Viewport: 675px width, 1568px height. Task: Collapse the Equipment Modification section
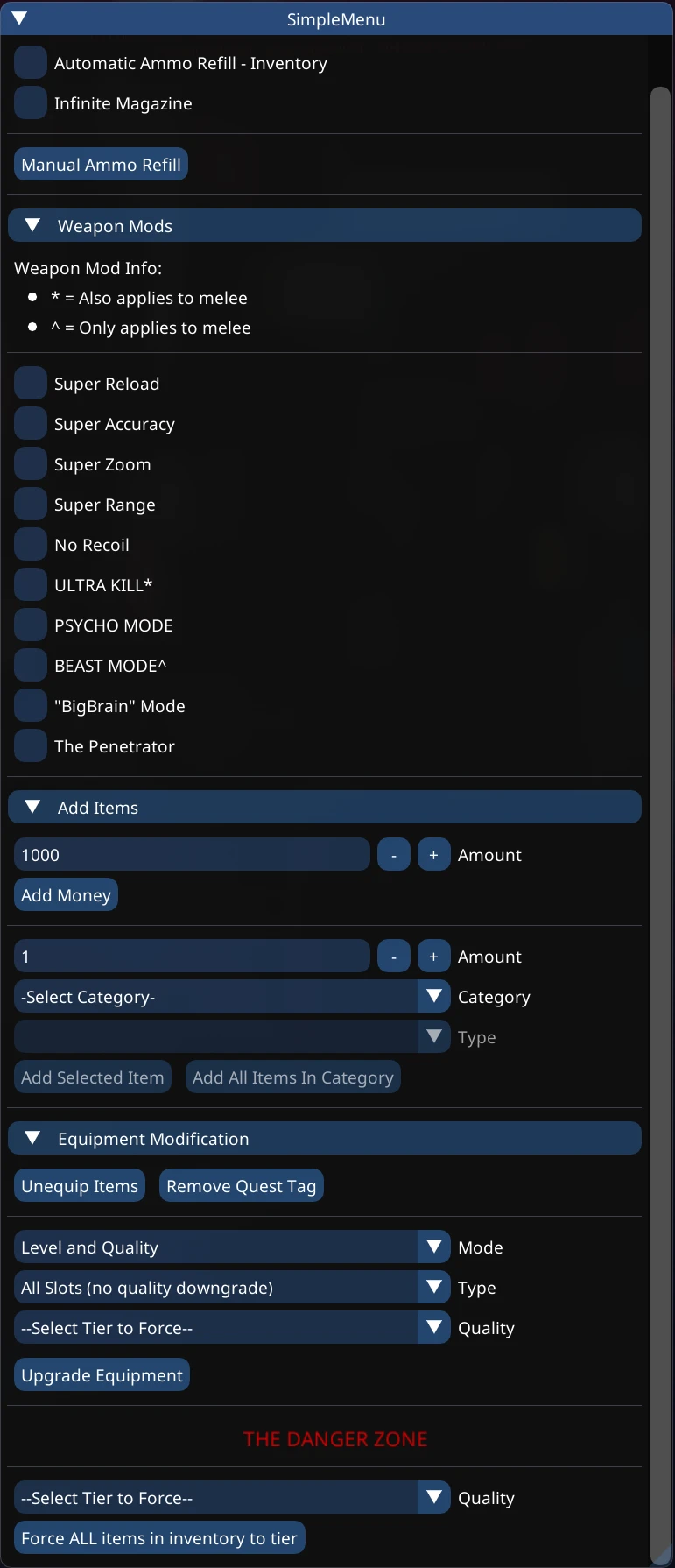tap(32, 1138)
